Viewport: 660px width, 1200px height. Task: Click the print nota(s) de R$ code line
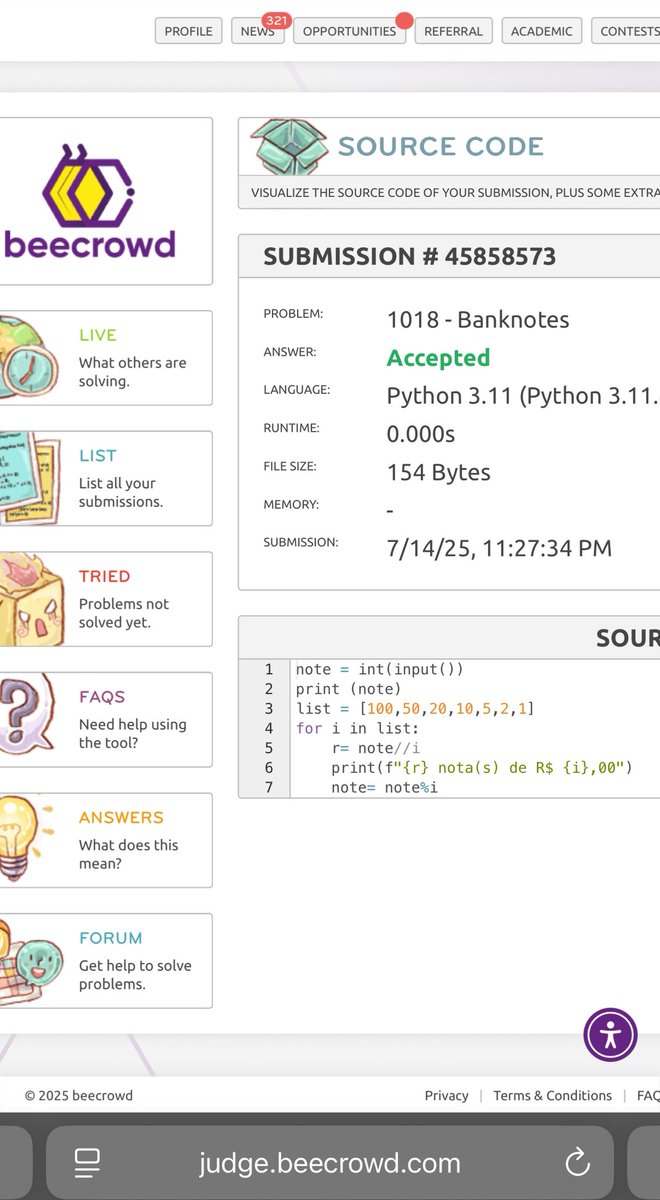tap(482, 768)
